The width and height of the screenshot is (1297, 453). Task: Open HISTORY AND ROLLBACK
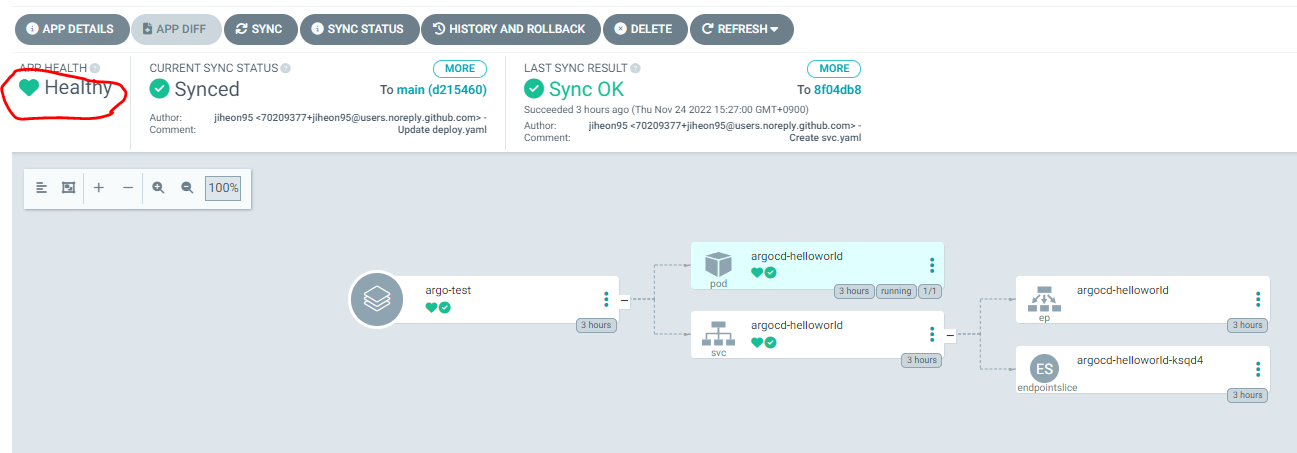point(510,29)
